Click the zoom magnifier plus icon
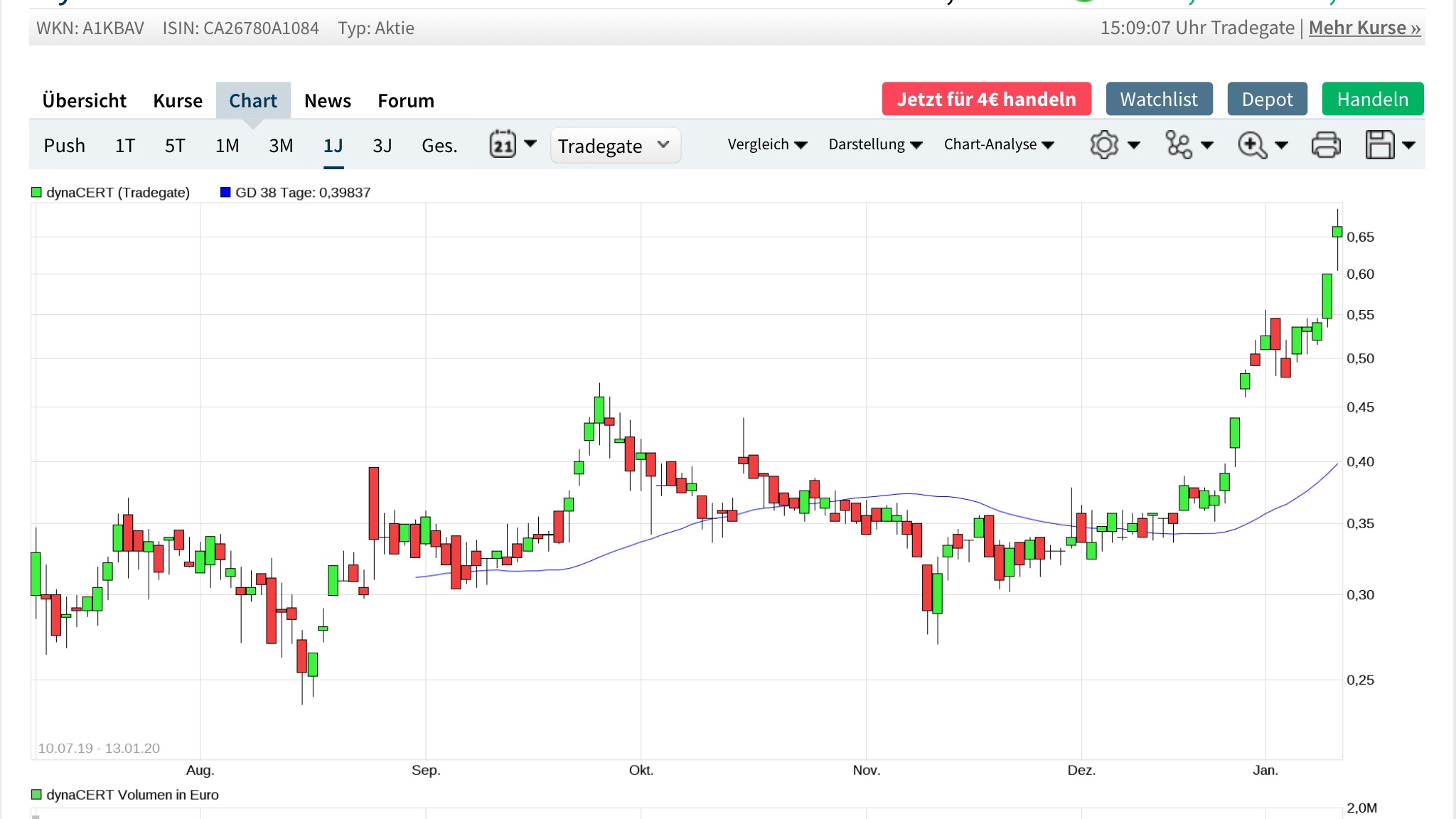The width and height of the screenshot is (1456, 819). [1252, 145]
